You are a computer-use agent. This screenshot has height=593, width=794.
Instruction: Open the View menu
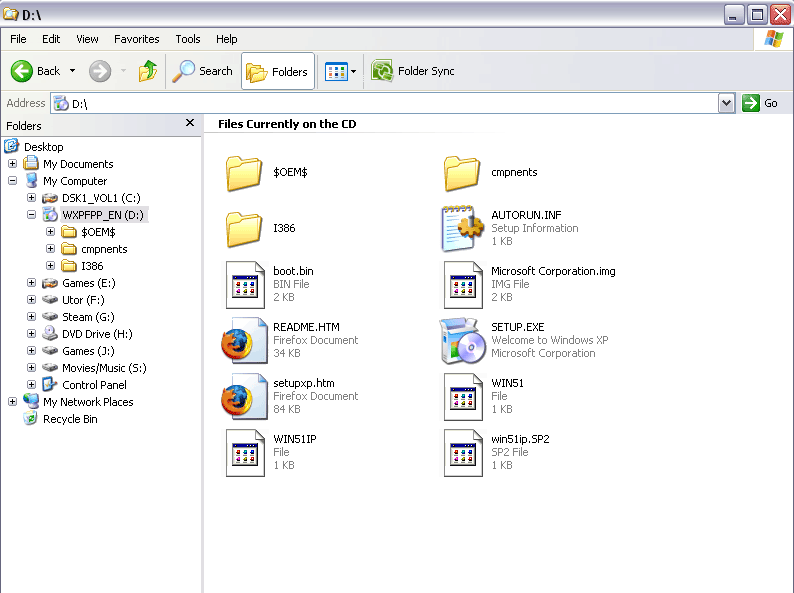[x=87, y=39]
